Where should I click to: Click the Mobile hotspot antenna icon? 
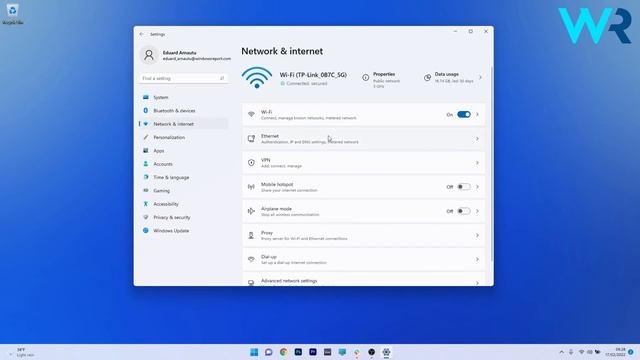point(251,187)
